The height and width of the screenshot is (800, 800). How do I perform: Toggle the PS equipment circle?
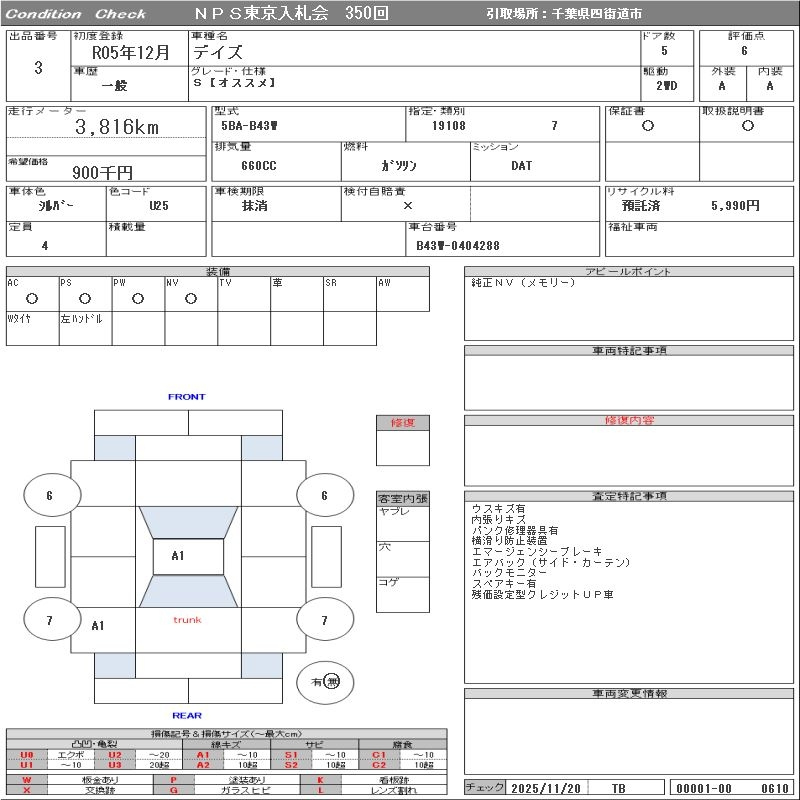tap(85, 298)
